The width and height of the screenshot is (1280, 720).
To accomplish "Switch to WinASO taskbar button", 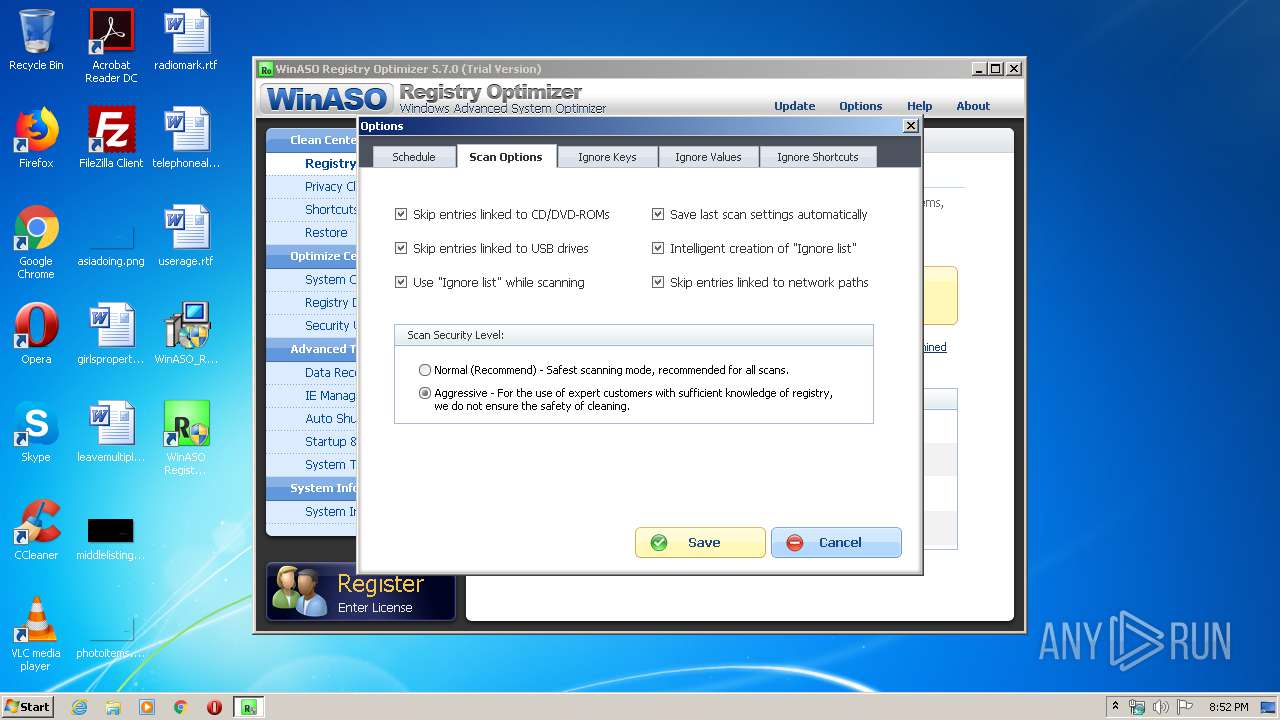I will (x=248, y=707).
